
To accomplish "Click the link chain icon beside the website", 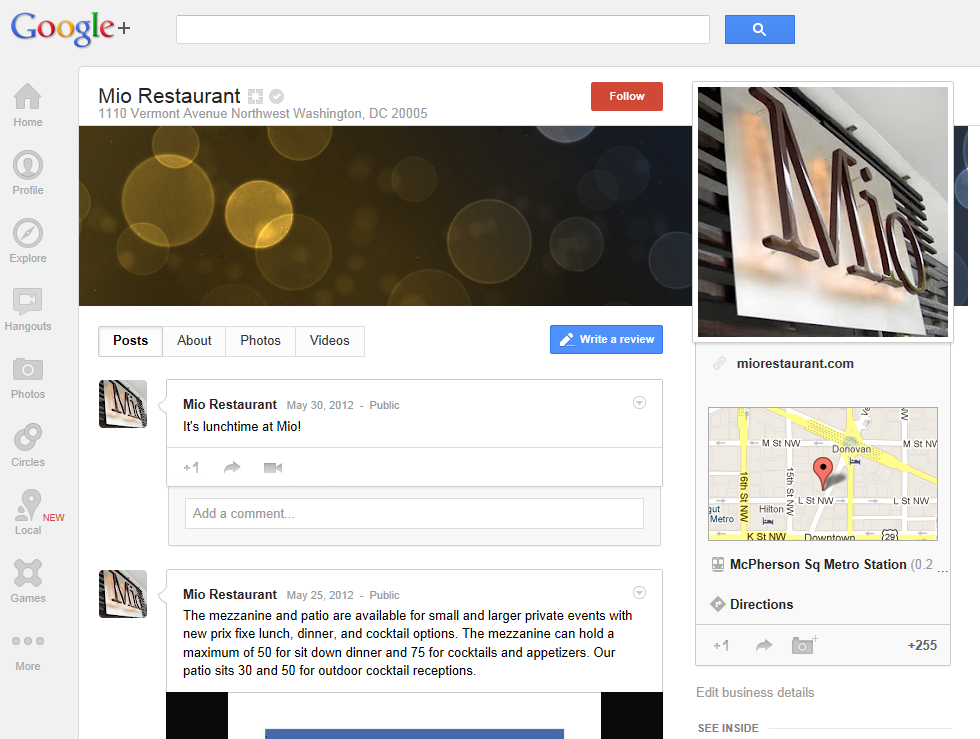I will tap(719, 363).
